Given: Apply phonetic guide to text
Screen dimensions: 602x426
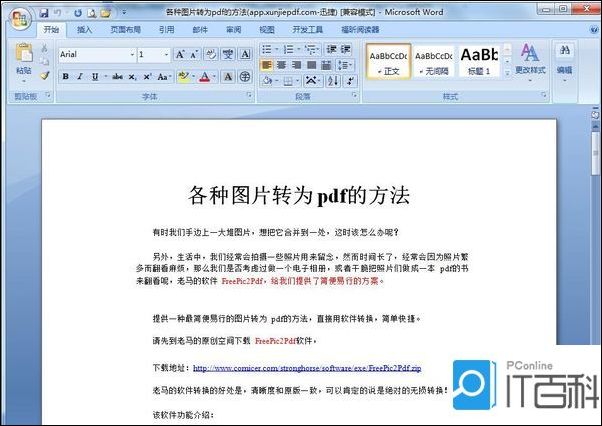Looking at the screenshot, I should (228, 54).
